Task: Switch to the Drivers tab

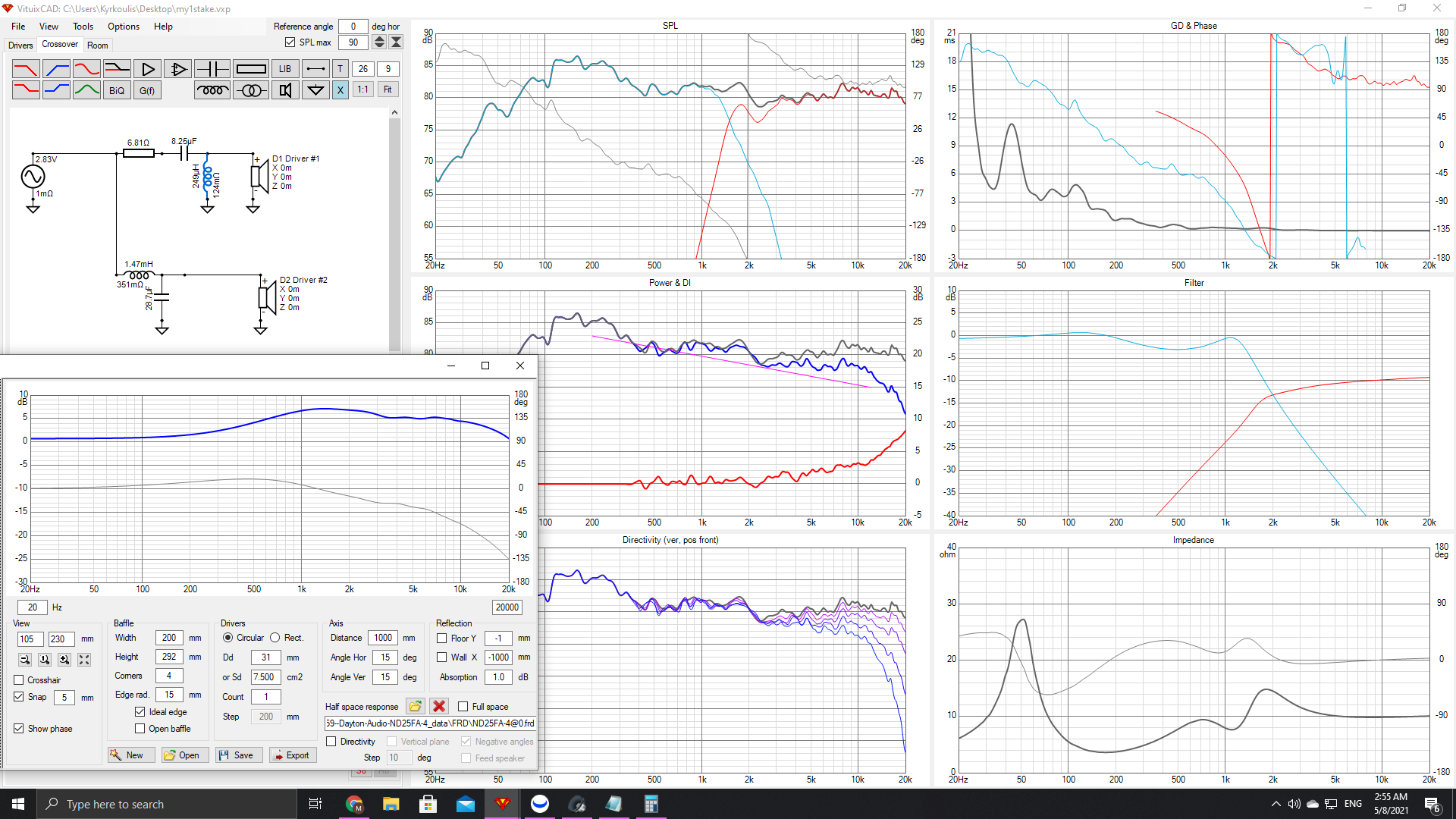Action: (20, 45)
